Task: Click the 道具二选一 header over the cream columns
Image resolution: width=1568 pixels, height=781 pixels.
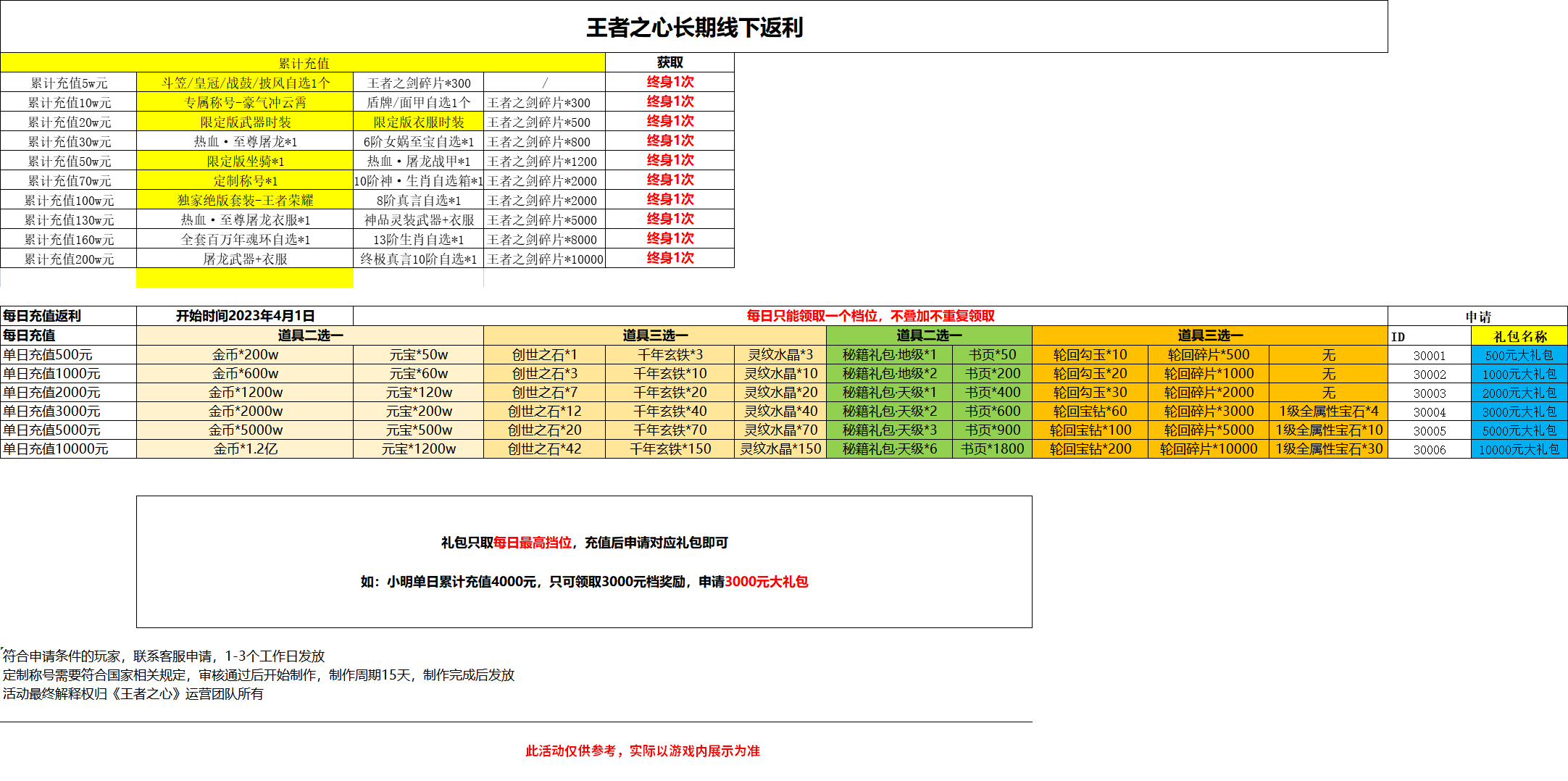Action: 310,335
